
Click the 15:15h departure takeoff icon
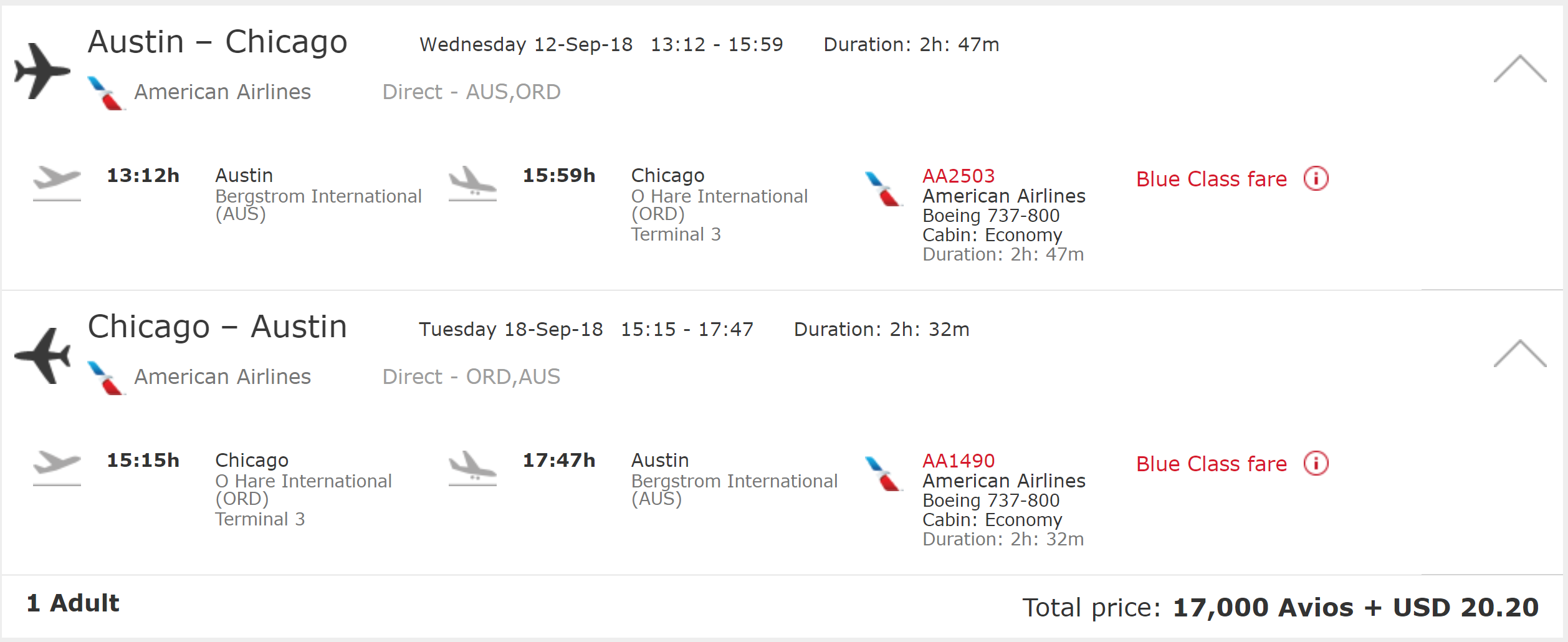[57, 467]
